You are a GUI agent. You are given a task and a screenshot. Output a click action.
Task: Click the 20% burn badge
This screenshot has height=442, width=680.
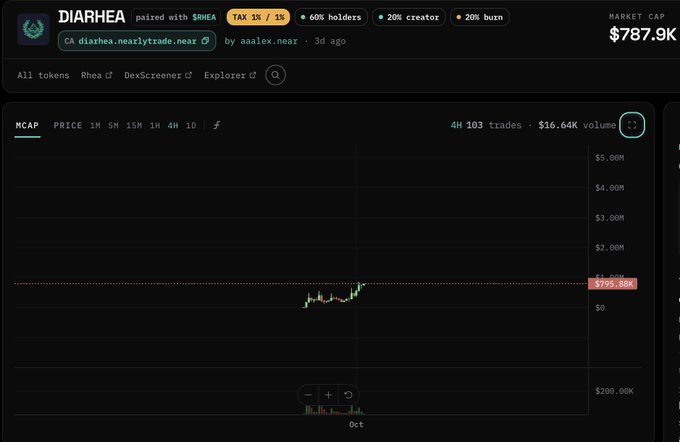[479, 17]
